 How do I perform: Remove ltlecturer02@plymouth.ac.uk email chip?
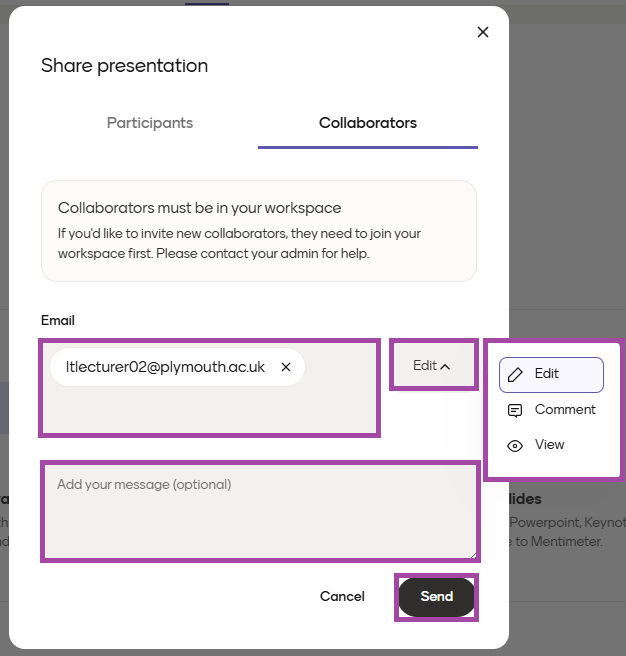click(286, 367)
